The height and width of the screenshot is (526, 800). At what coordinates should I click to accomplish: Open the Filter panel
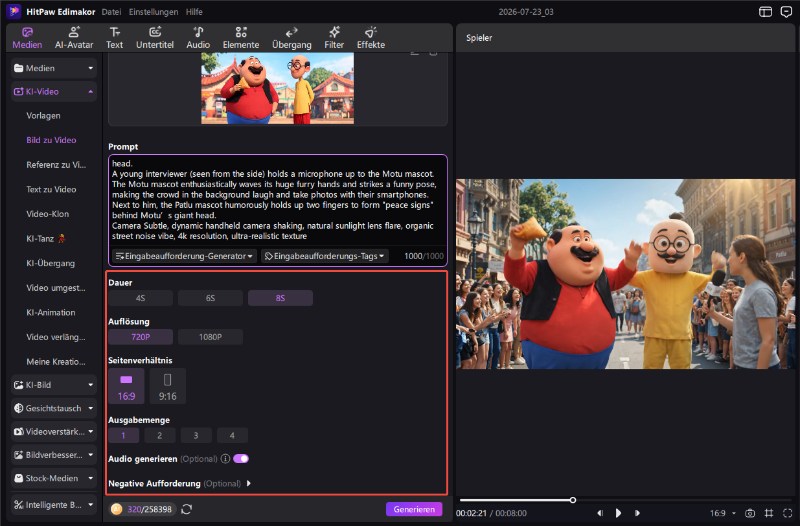point(334,38)
